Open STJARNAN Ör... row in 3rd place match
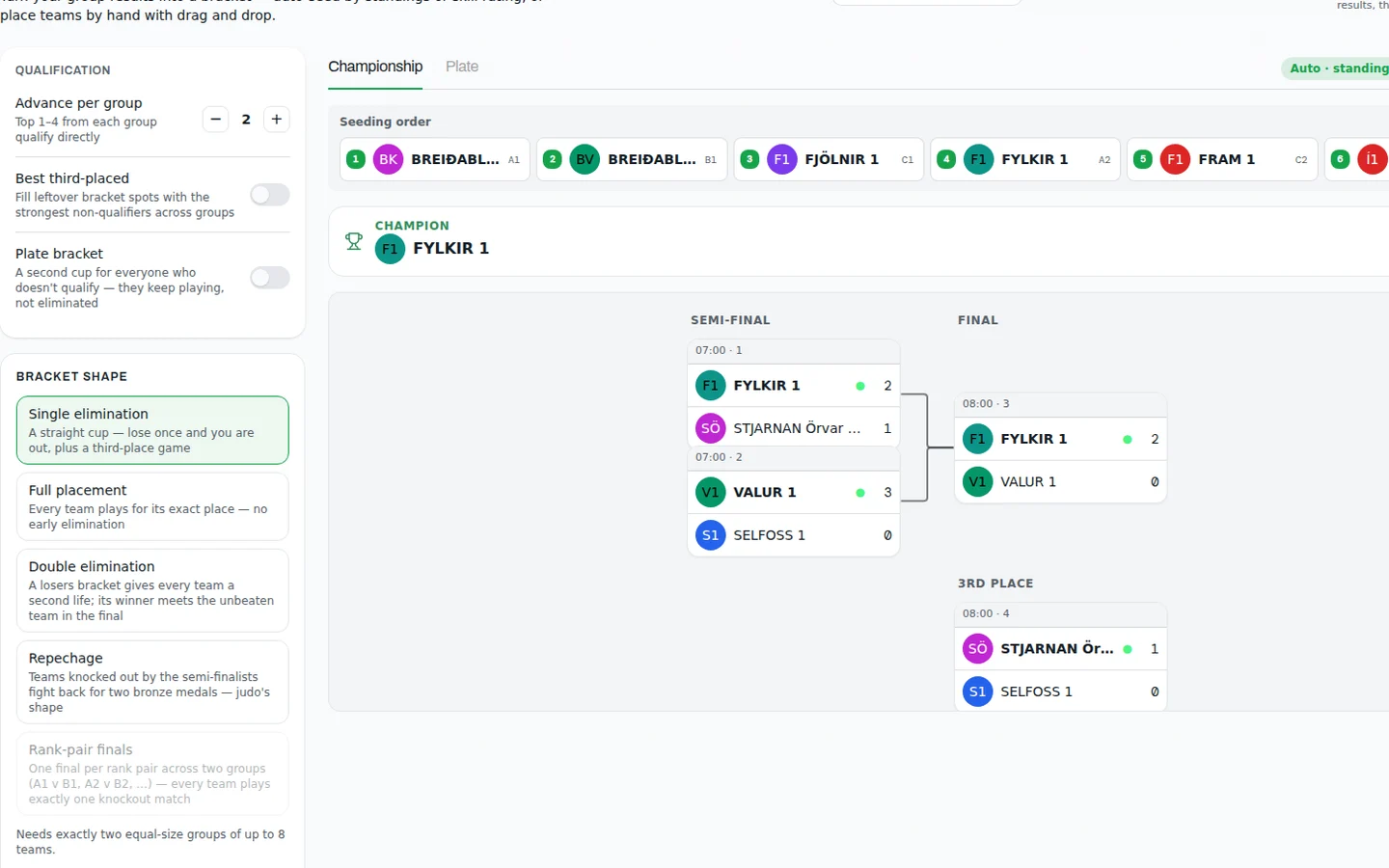 tap(1061, 649)
